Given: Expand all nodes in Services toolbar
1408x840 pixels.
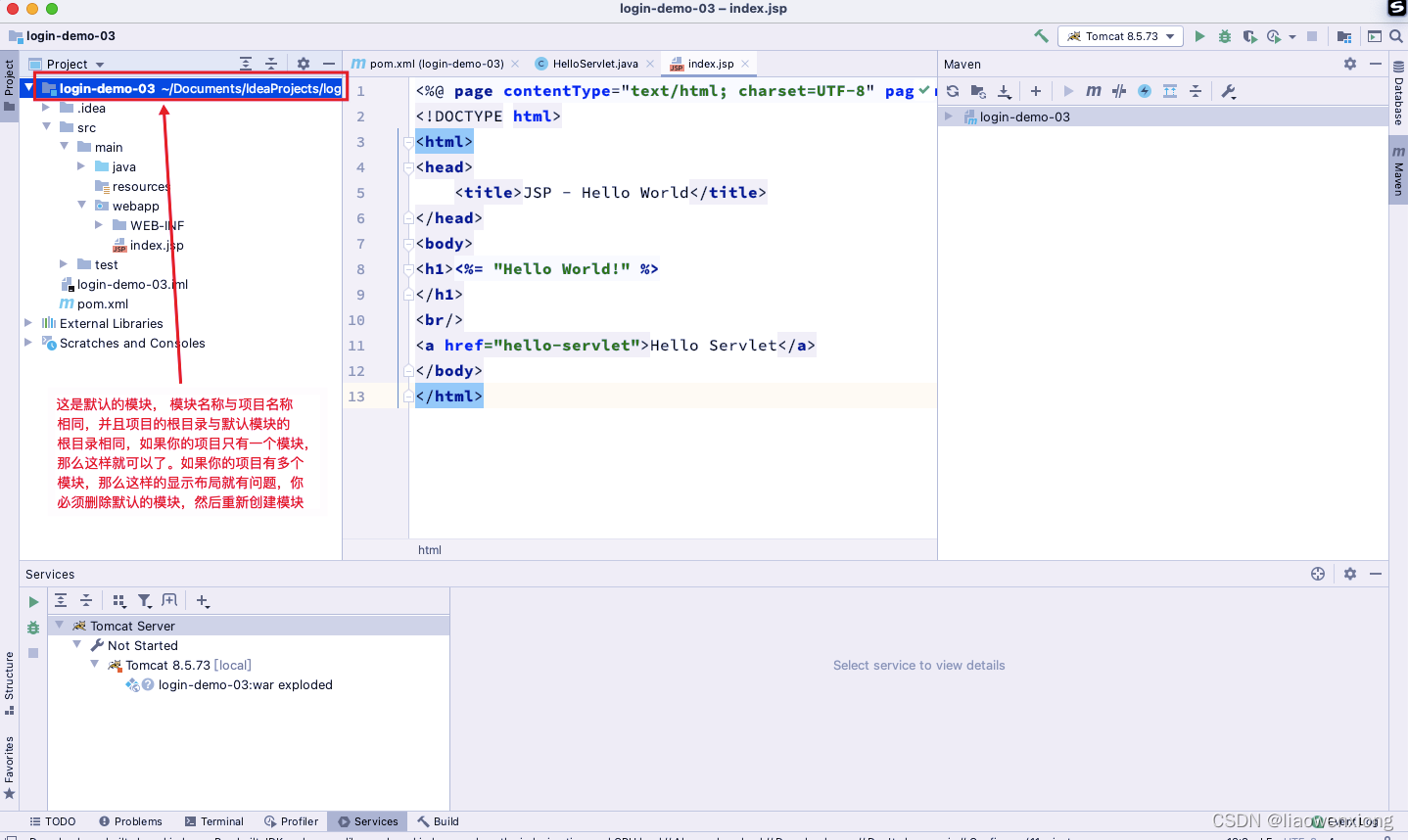Looking at the screenshot, I should (61, 601).
